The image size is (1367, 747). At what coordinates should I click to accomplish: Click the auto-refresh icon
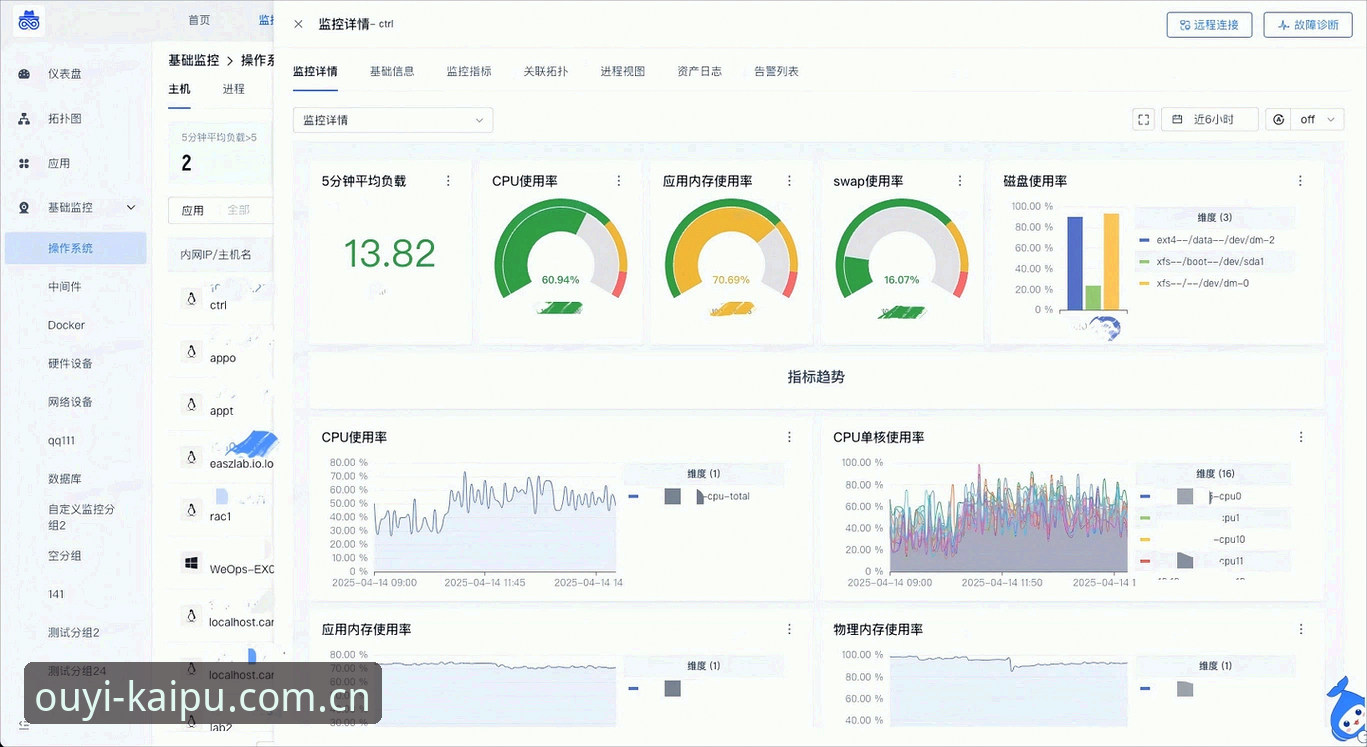coord(1279,119)
